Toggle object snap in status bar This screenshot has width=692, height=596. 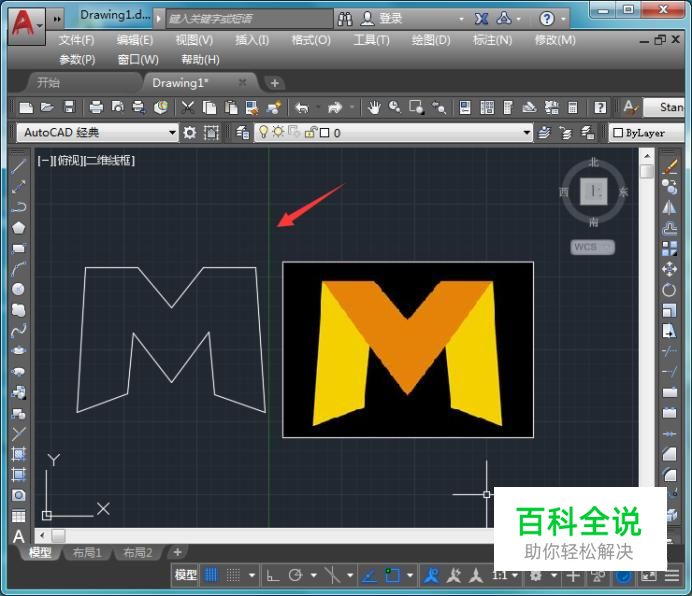click(392, 575)
